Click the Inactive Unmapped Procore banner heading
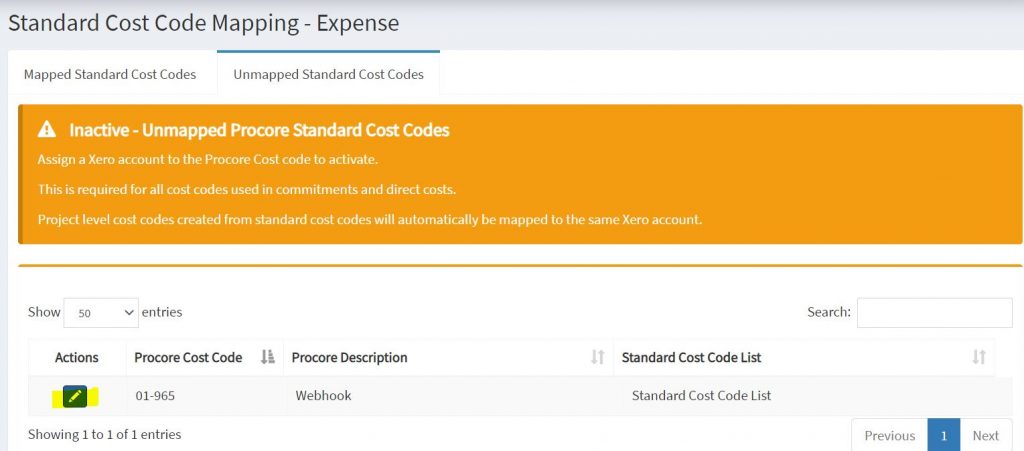Viewport: 1024px width, 451px height. (x=259, y=130)
